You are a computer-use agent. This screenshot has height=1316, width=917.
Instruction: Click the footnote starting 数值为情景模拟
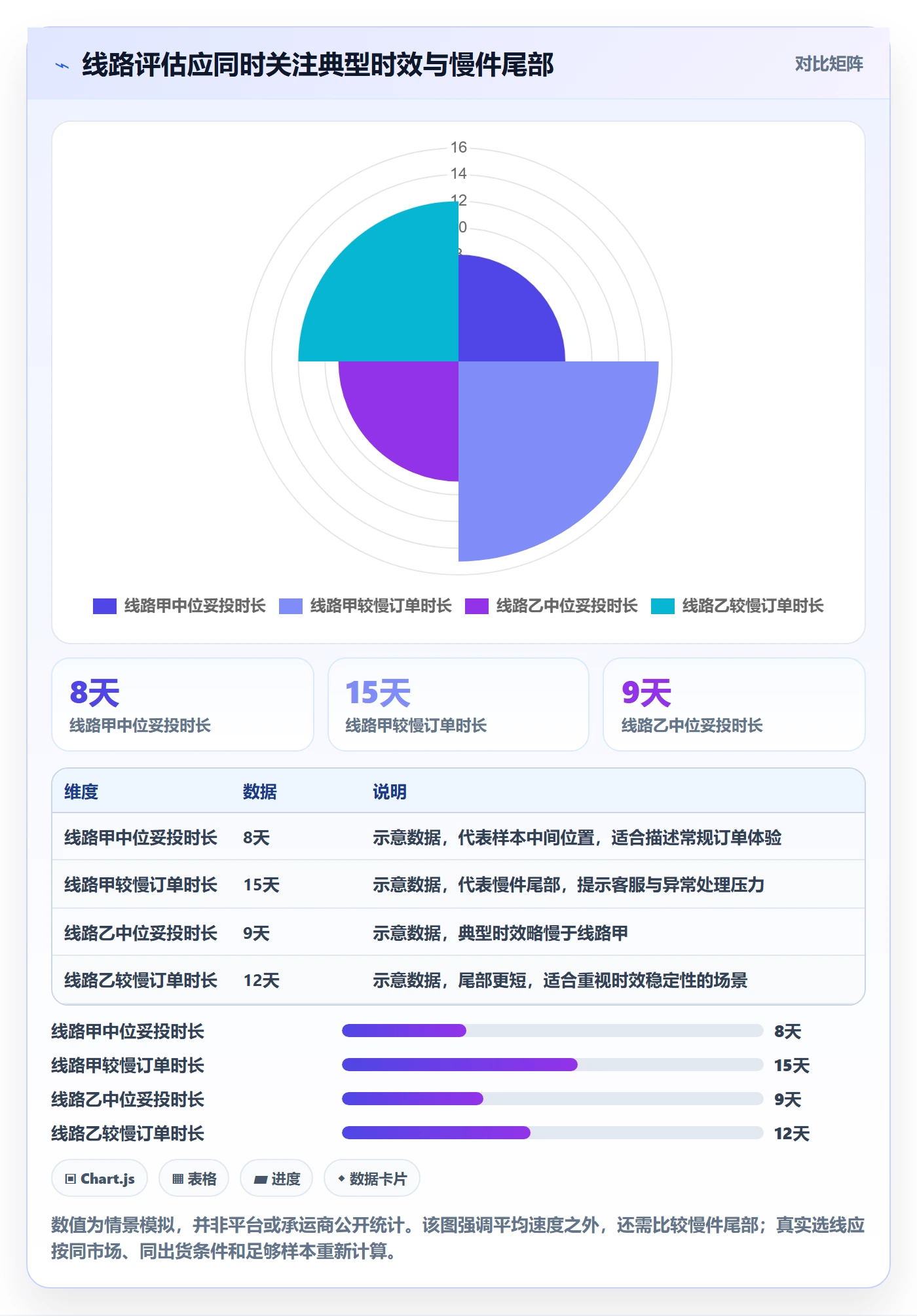click(x=458, y=1238)
